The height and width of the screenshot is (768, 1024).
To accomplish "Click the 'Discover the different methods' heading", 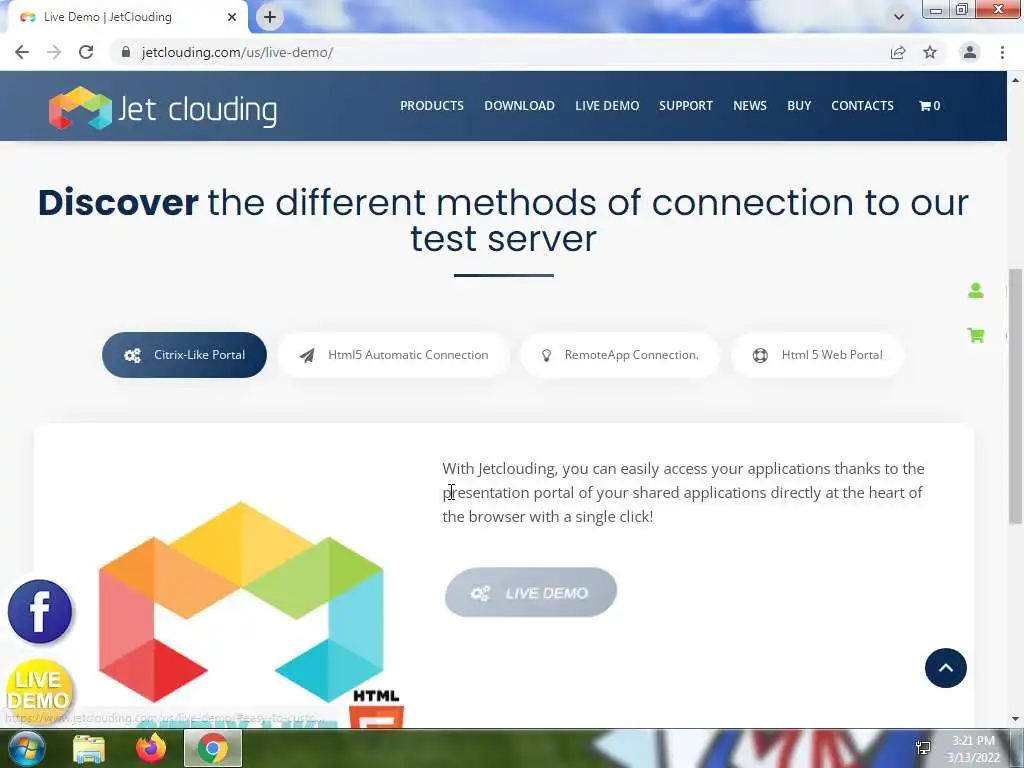I will click(503, 220).
